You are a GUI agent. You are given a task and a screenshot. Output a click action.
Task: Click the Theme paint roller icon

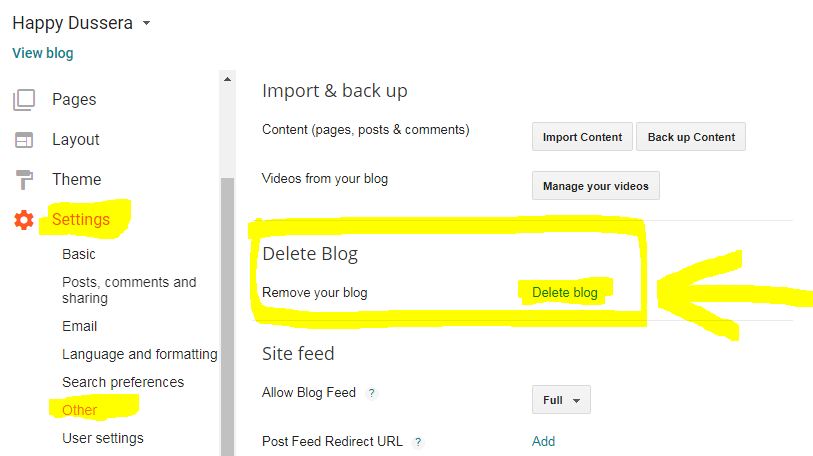click(x=23, y=180)
